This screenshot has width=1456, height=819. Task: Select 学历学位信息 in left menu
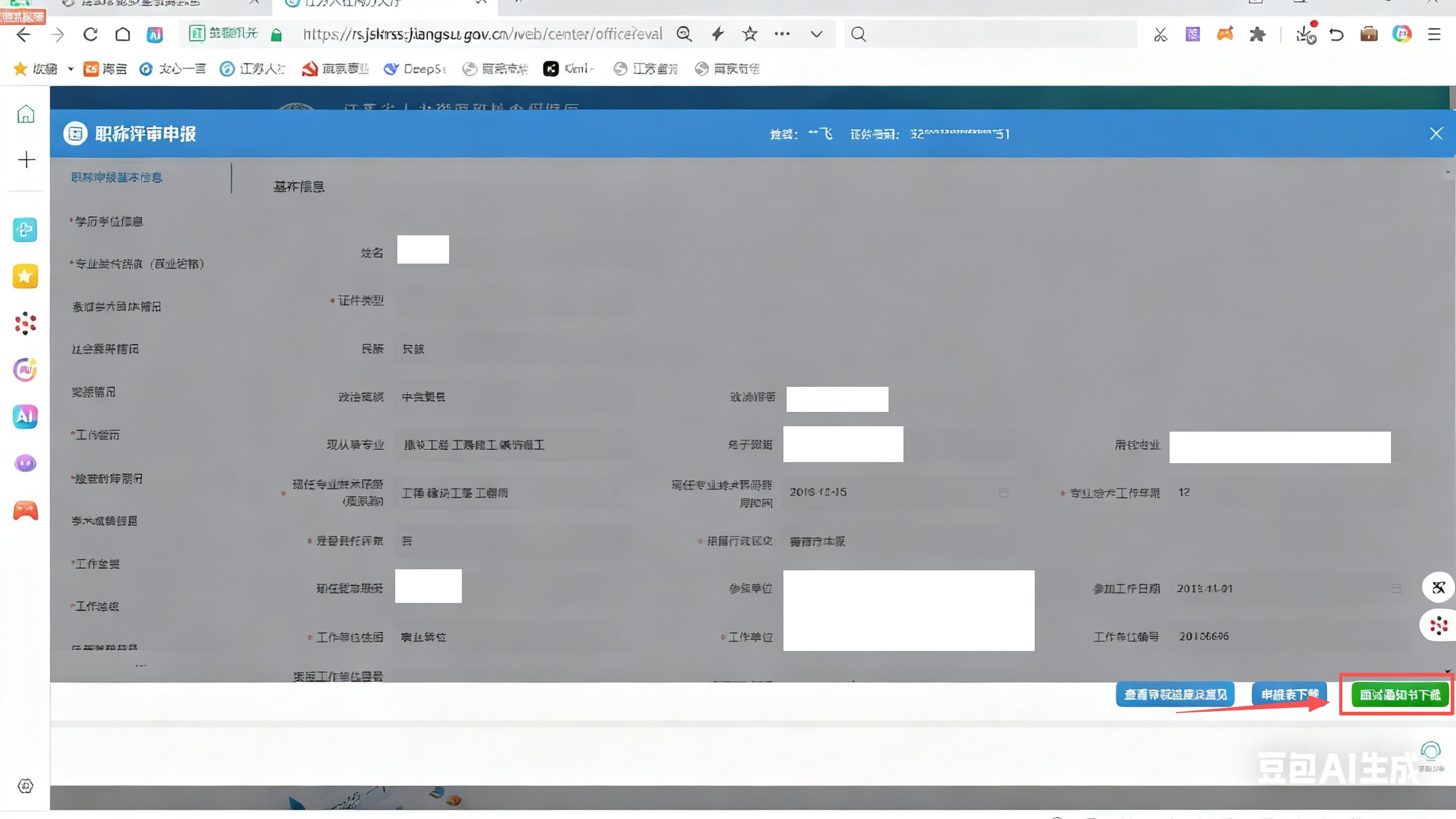click(x=109, y=221)
